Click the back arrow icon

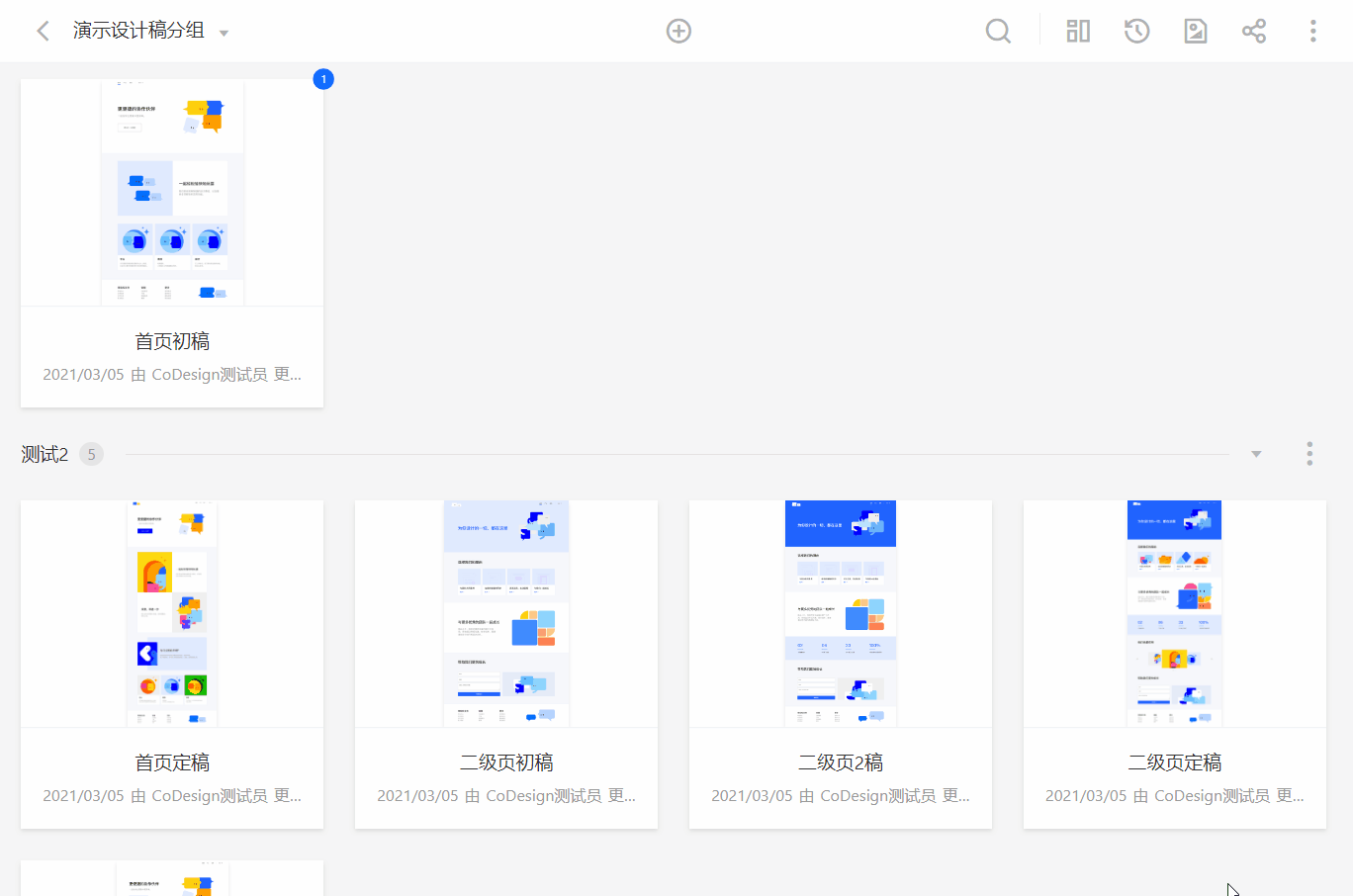(43, 31)
